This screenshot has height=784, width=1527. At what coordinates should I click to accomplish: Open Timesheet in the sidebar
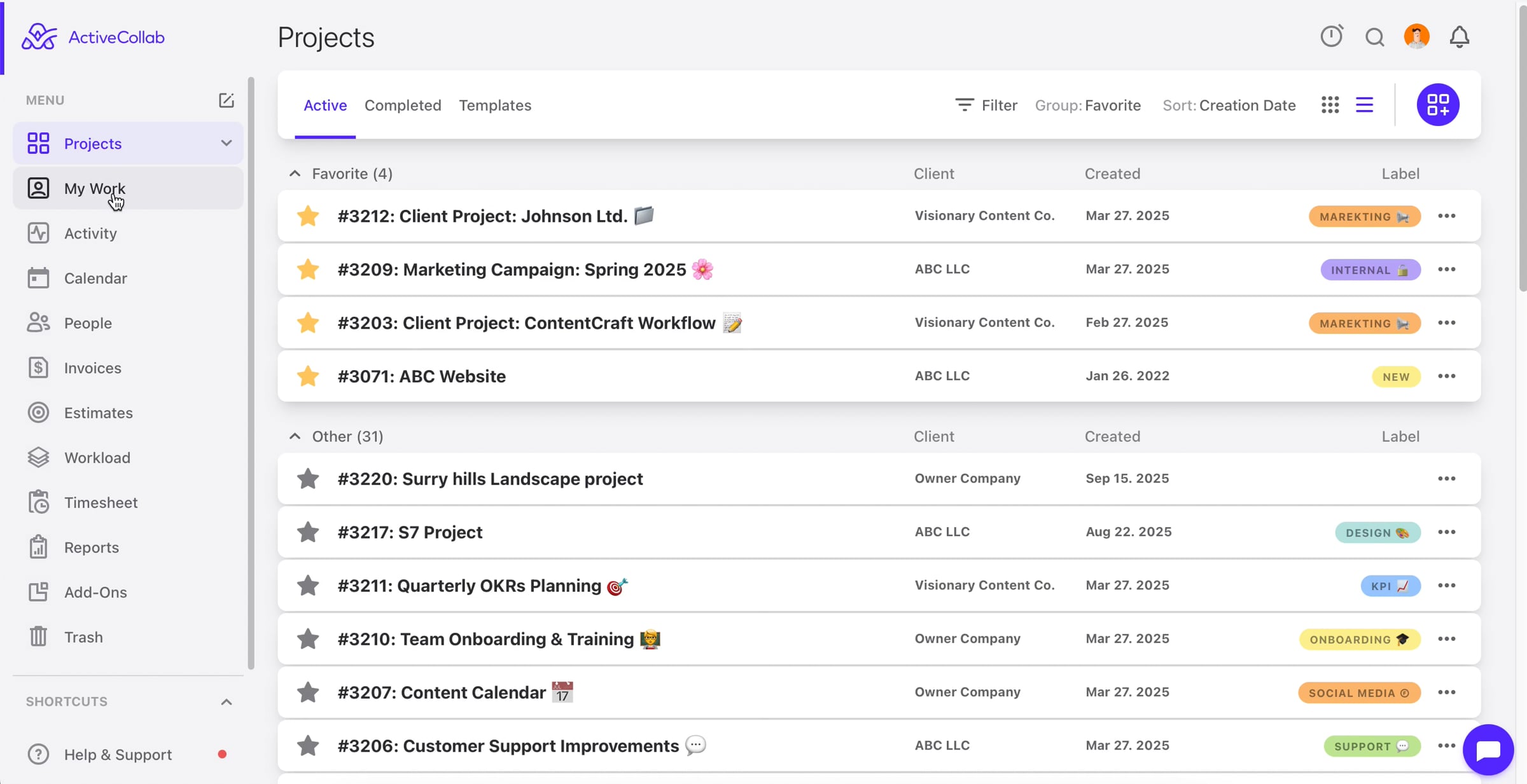[128, 503]
